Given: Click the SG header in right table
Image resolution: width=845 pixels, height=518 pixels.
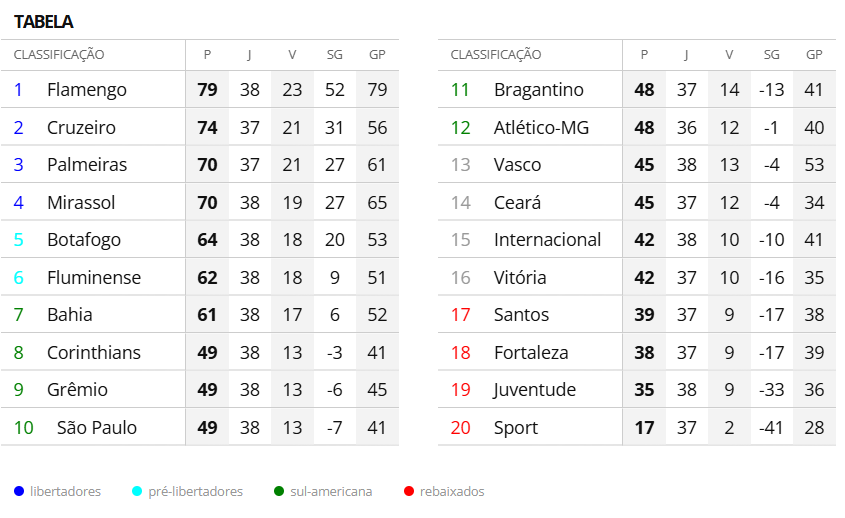Looking at the screenshot, I should click(771, 55).
